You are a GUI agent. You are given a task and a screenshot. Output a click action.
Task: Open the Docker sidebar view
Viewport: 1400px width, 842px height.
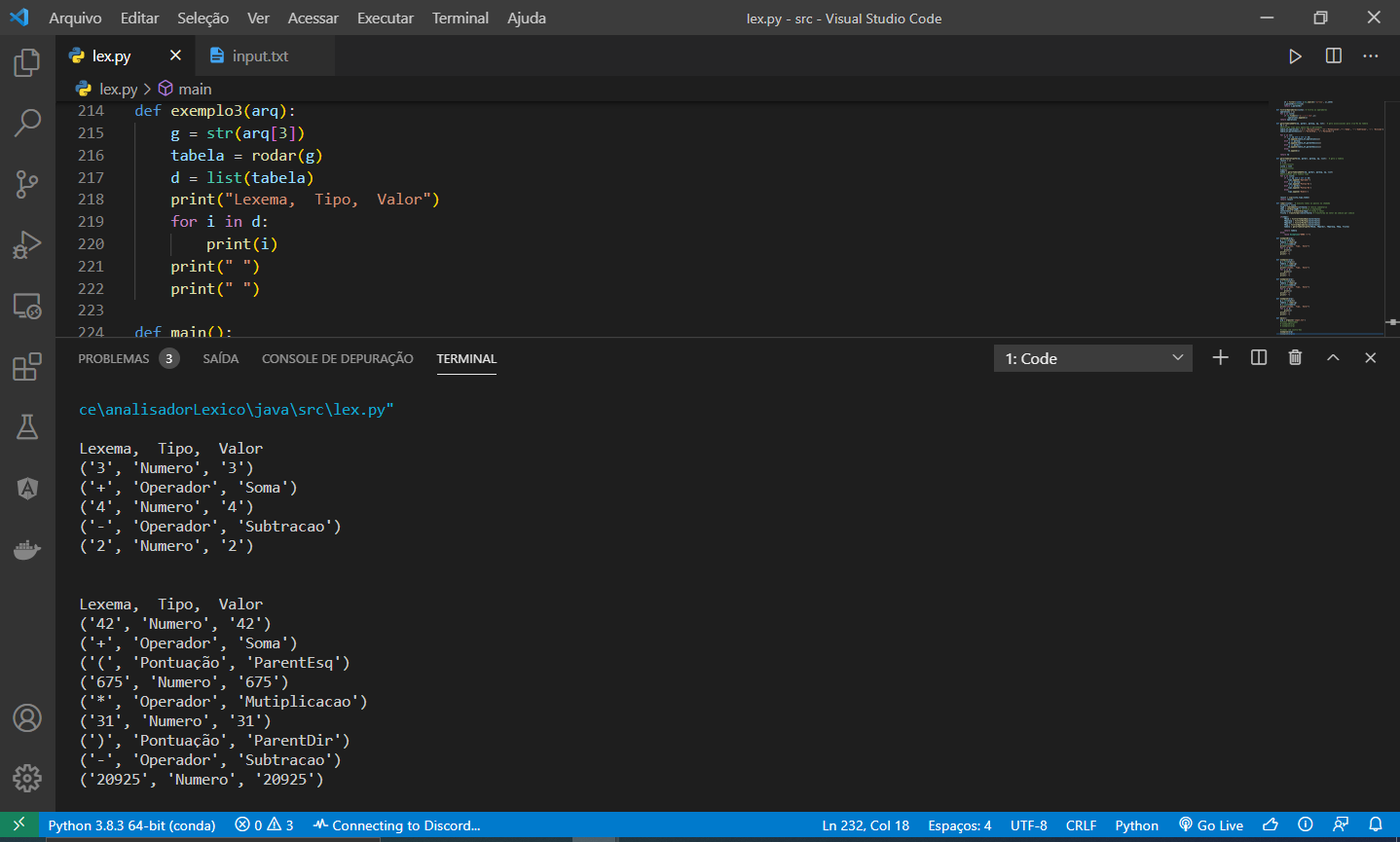pos(26,549)
